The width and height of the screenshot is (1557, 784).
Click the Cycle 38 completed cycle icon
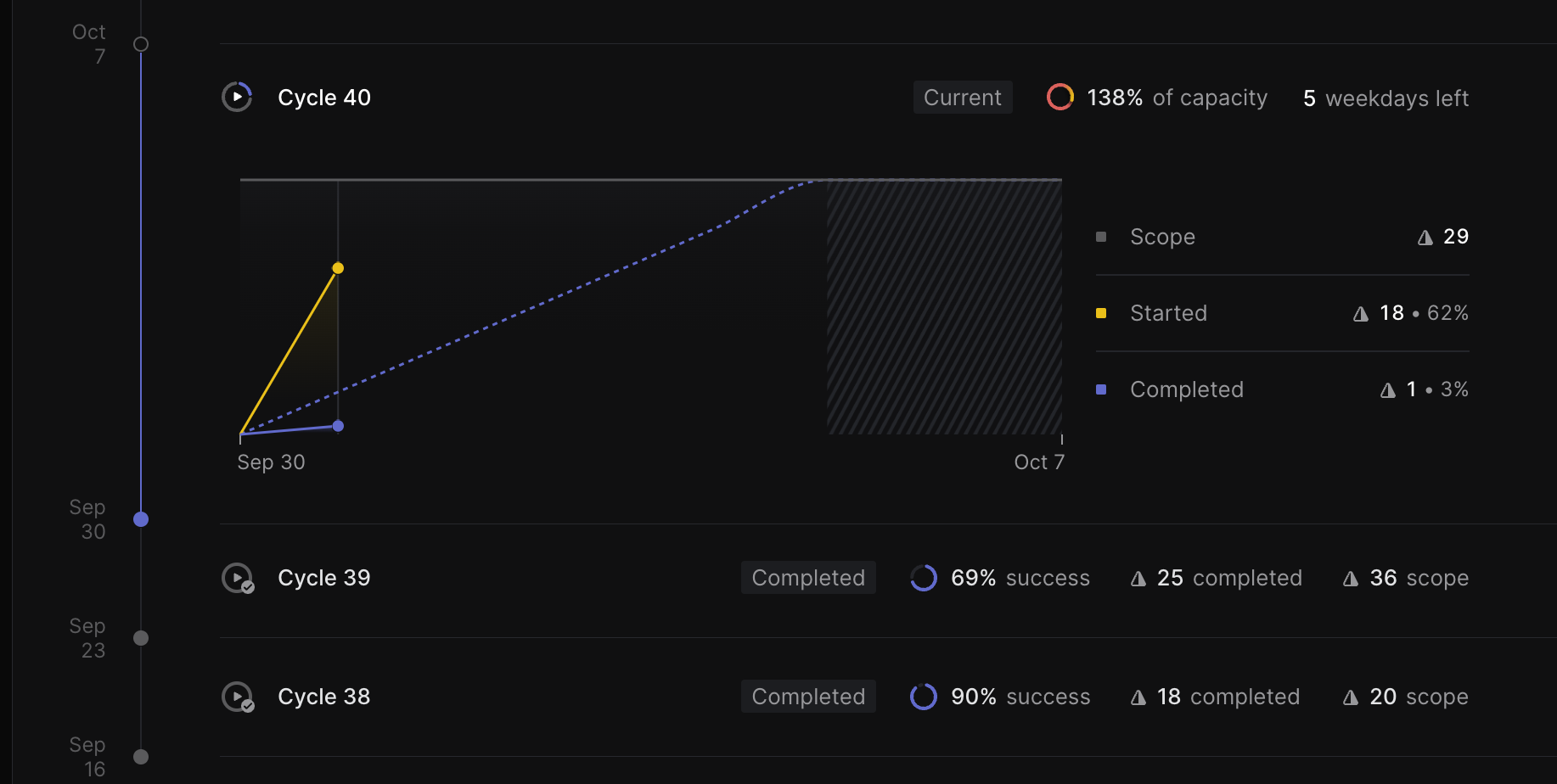click(237, 697)
